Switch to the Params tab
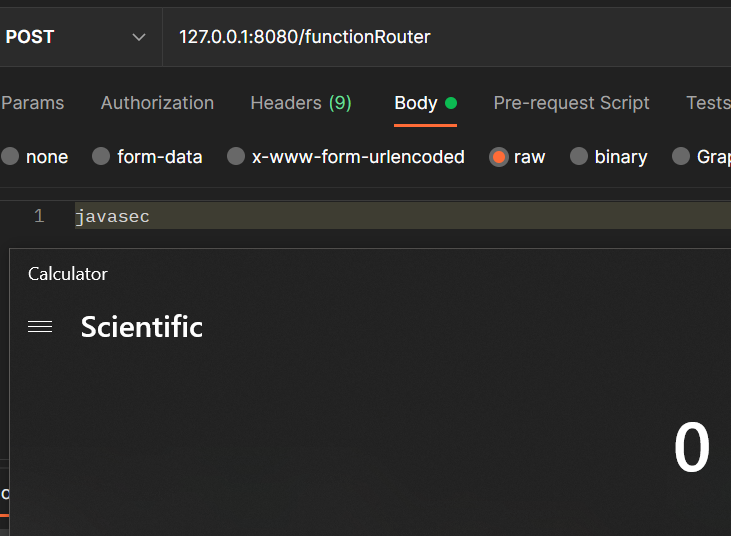Viewport: 731px width, 536px height. pos(33,103)
